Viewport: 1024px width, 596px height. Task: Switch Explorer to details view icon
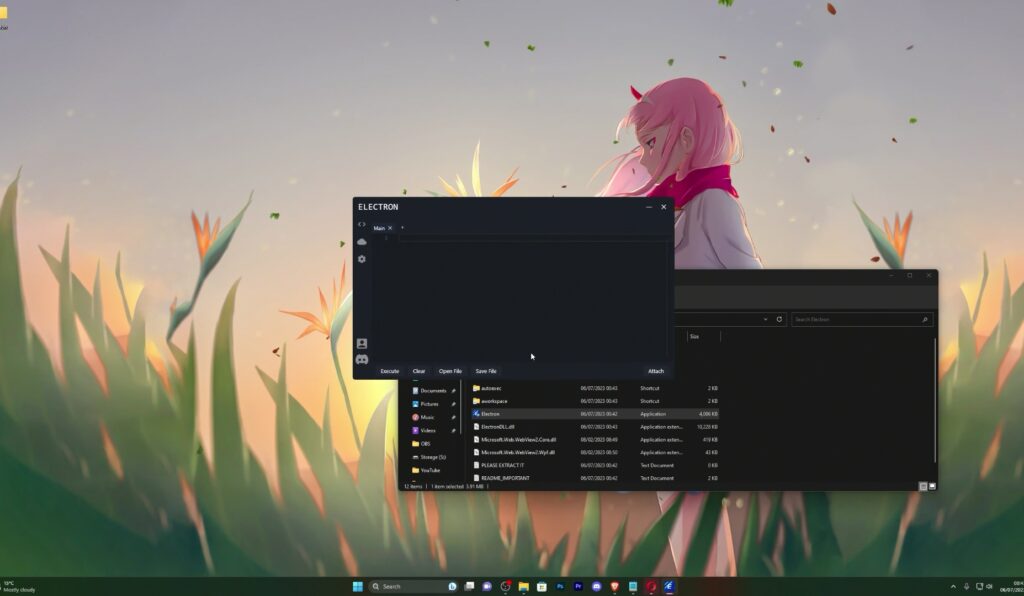click(x=923, y=486)
